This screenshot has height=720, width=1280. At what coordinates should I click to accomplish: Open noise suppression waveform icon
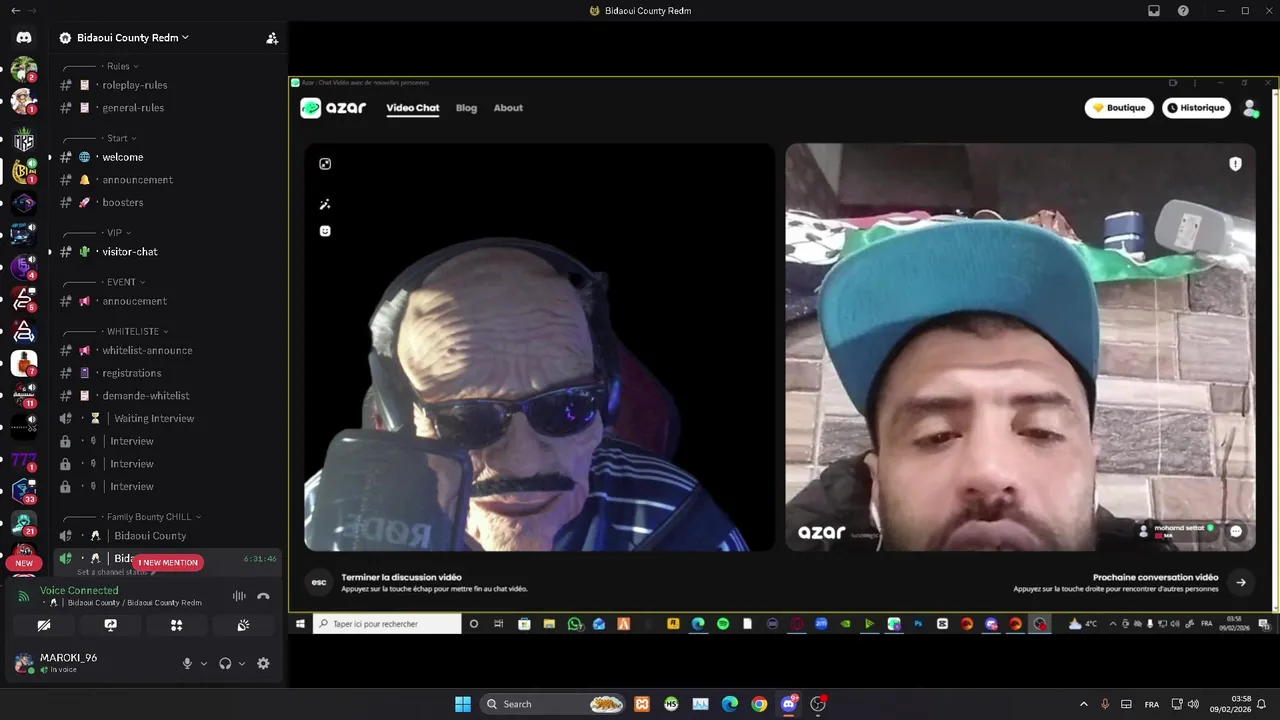pyautogui.click(x=239, y=596)
